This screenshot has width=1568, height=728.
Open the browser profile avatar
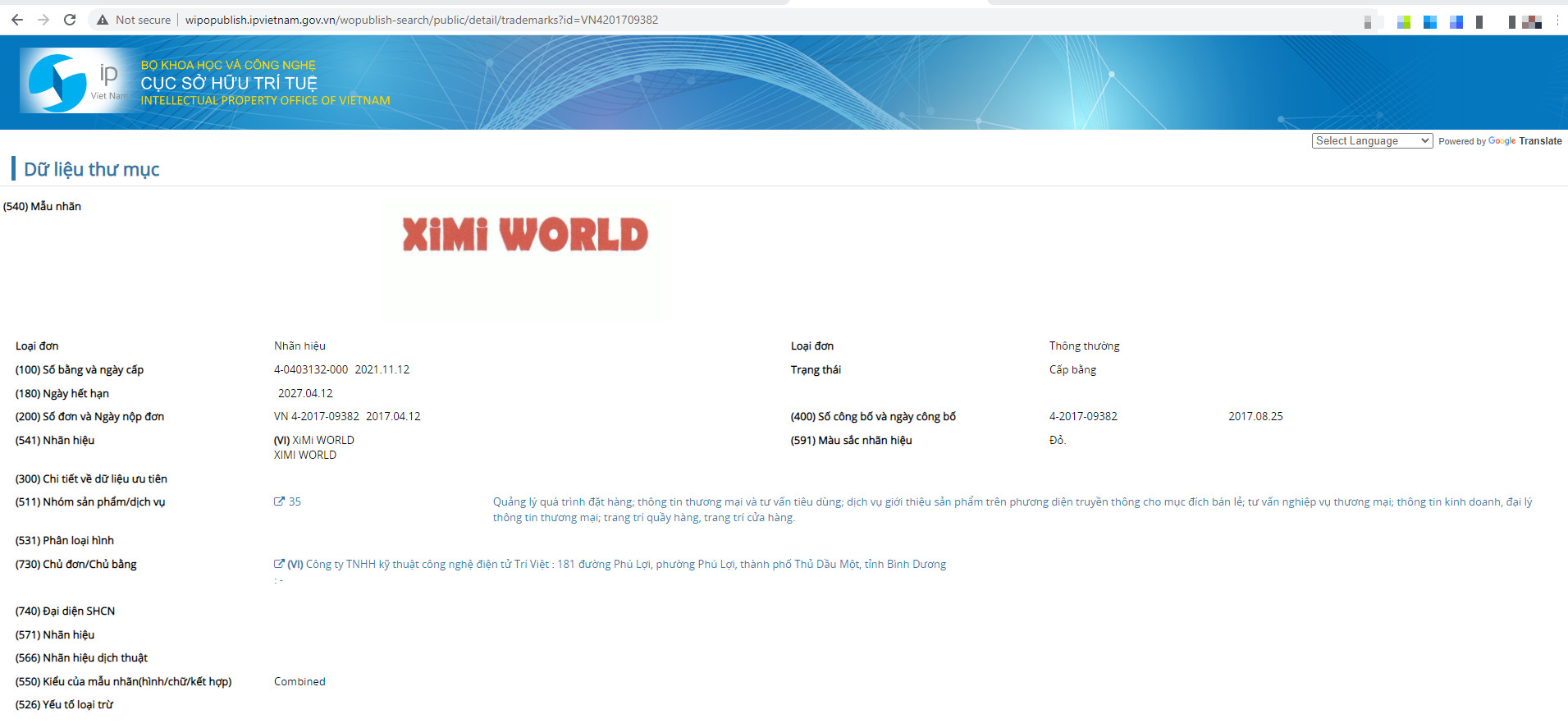click(x=1531, y=22)
